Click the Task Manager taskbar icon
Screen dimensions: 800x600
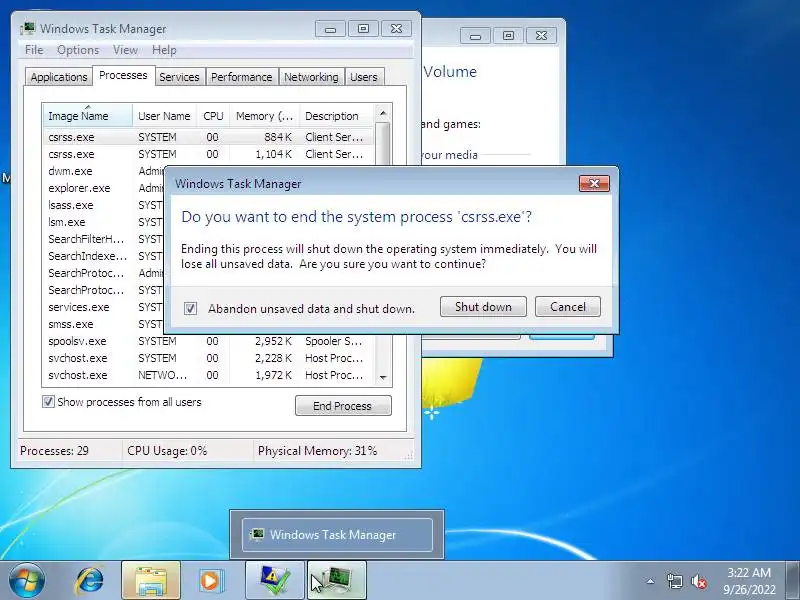(x=337, y=581)
